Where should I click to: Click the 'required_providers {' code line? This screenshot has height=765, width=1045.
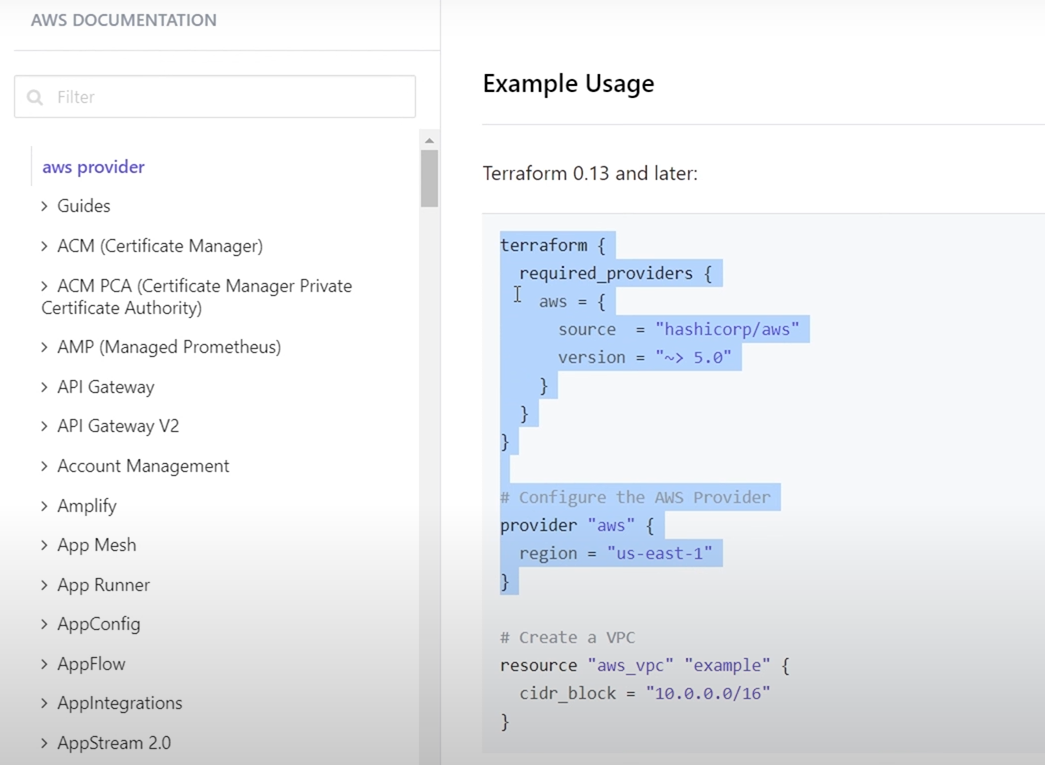click(616, 273)
